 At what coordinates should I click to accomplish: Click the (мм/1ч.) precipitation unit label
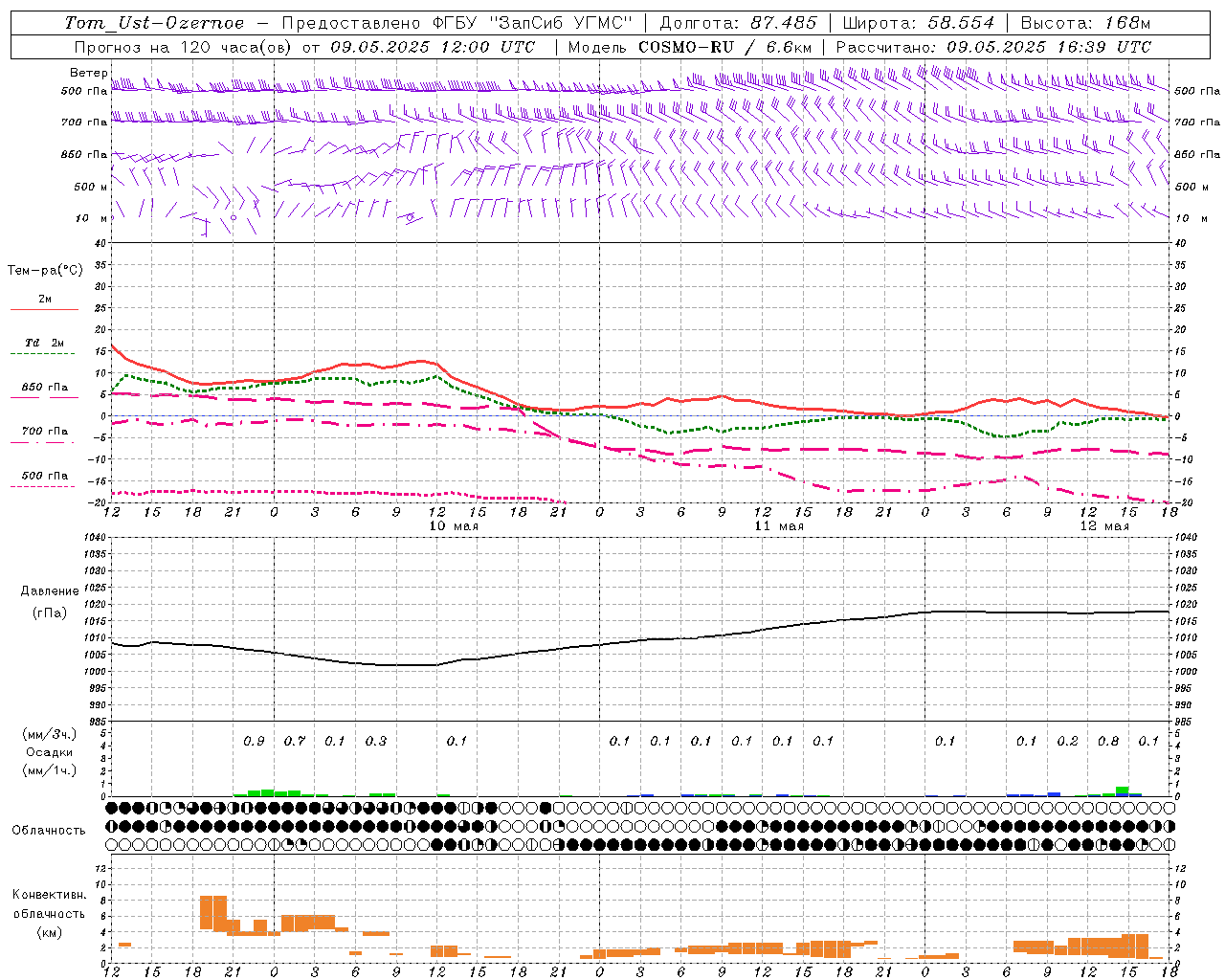pyautogui.click(x=50, y=770)
